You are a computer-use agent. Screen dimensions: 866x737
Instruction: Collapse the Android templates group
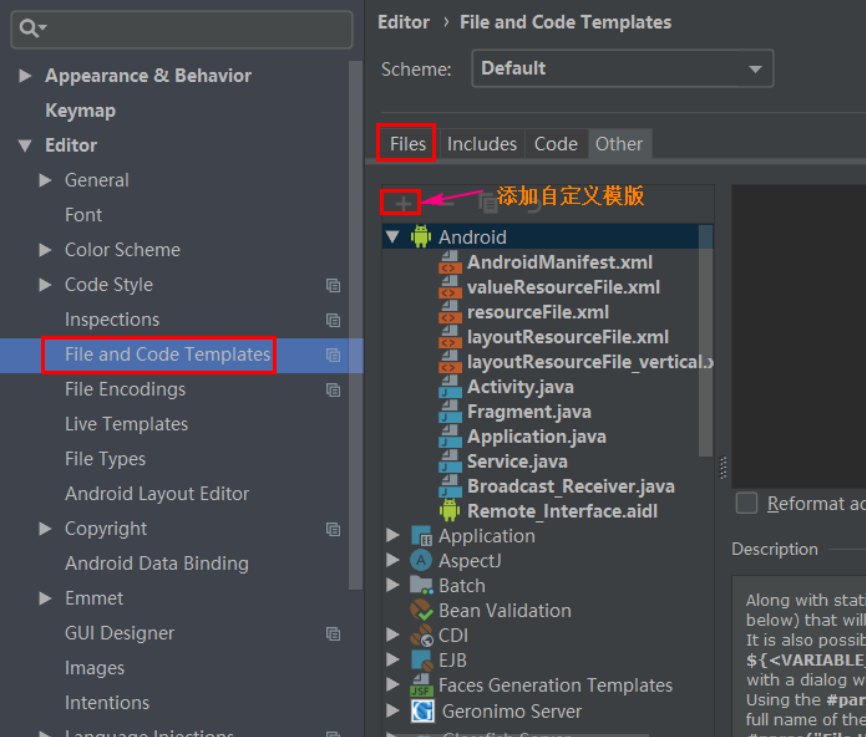(393, 237)
